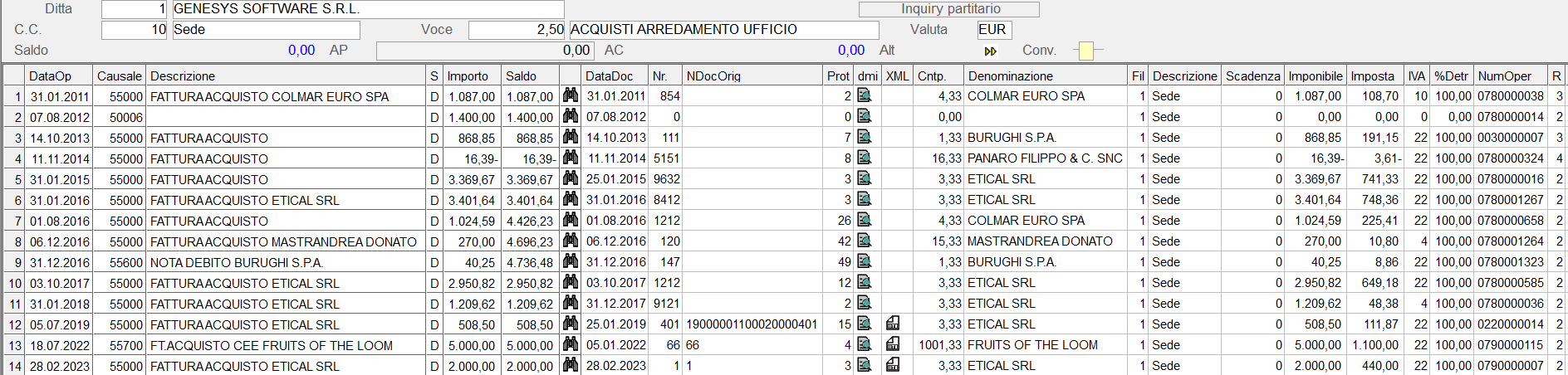Click the Ditta number field
Screen dimensions: 1568x375
coord(135,9)
